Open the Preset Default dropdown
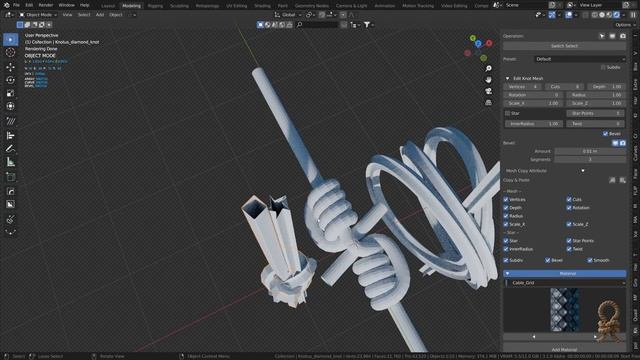Viewport: 640px width, 360px height. (x=580, y=59)
